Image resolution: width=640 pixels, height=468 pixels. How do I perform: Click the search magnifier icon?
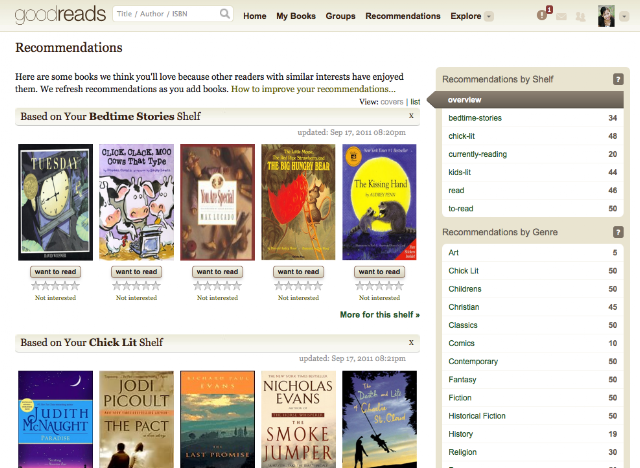click(224, 14)
